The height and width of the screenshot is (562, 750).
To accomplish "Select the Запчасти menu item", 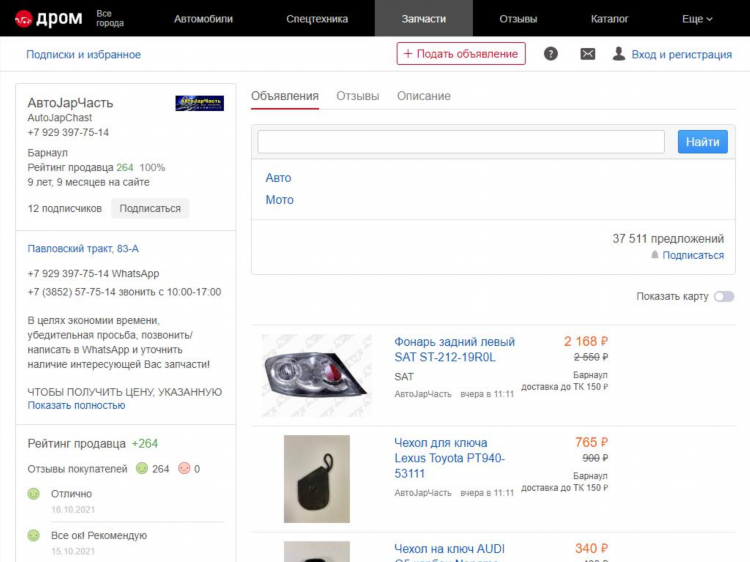I will pos(424,19).
